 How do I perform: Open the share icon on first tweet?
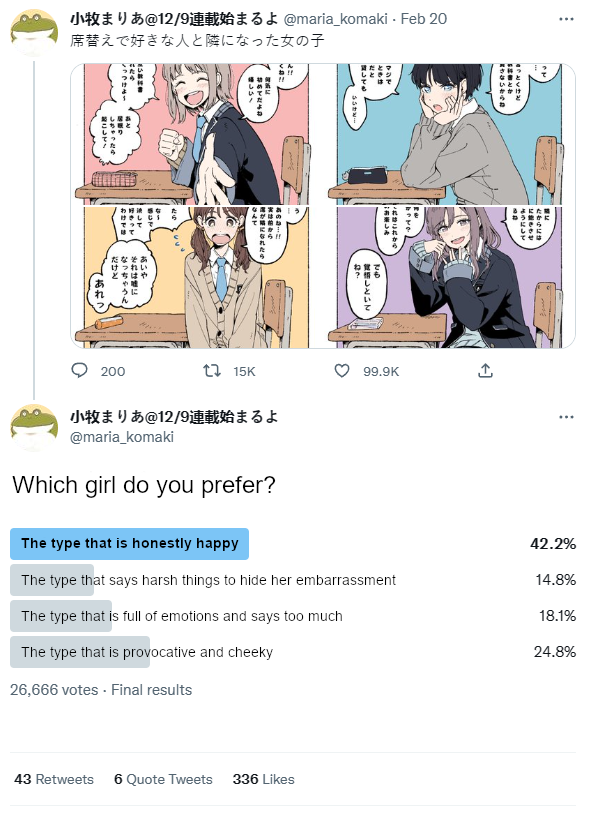click(485, 370)
